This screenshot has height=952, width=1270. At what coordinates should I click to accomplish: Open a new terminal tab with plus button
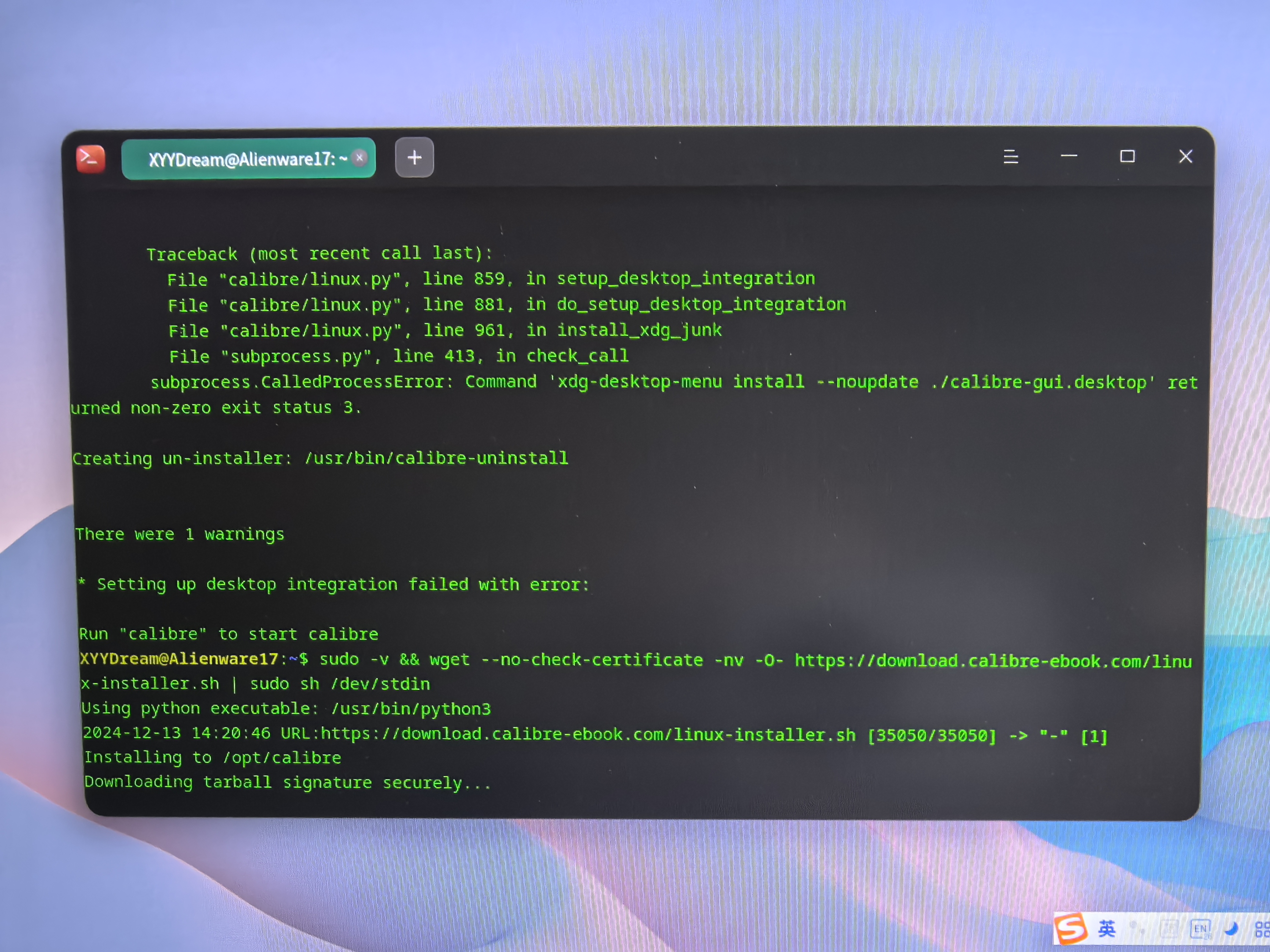click(x=414, y=157)
